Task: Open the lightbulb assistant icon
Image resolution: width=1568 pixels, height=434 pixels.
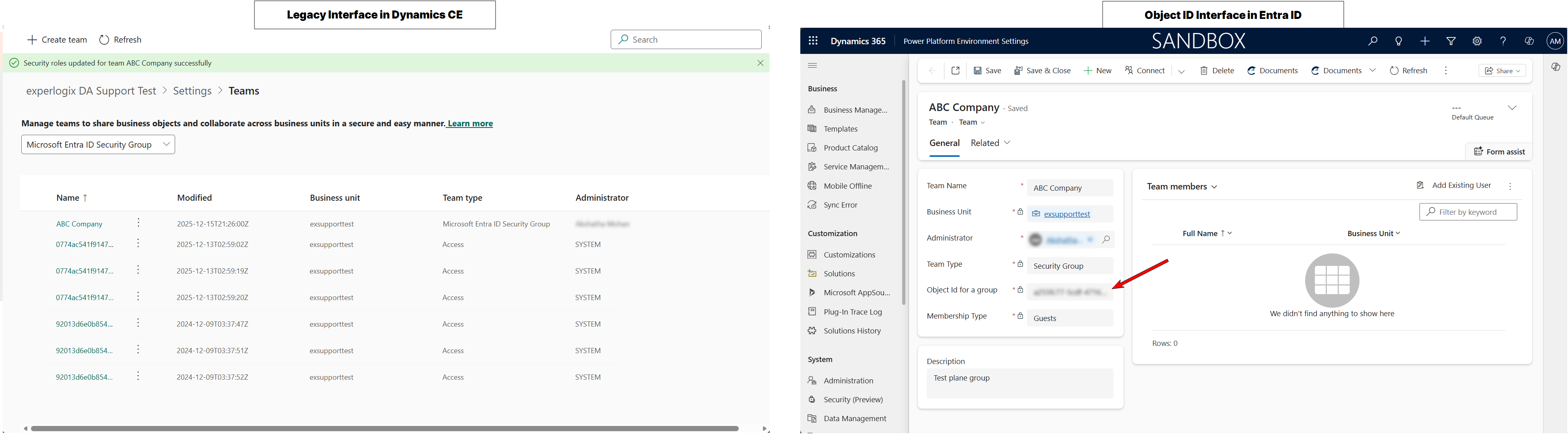Action: click(1399, 41)
